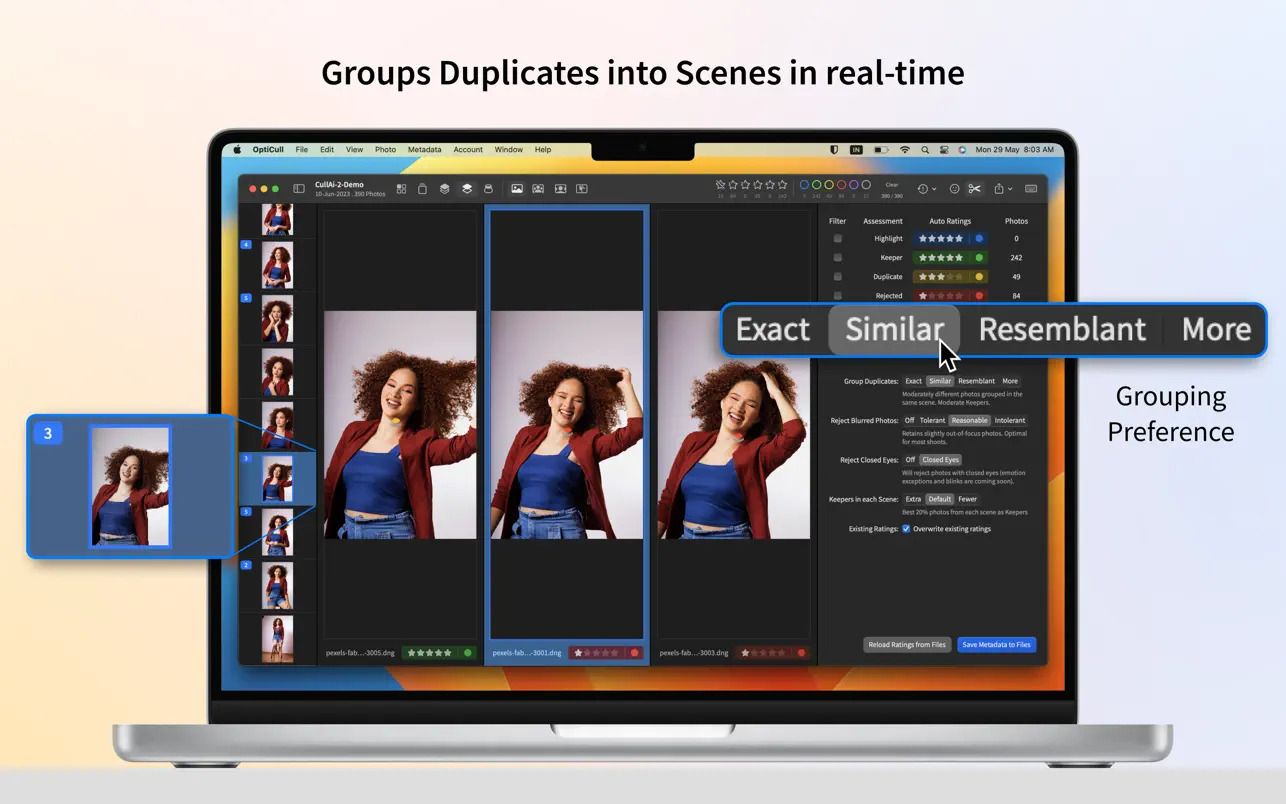
Task: Click the smiley face icon in toolbar
Action: point(954,189)
